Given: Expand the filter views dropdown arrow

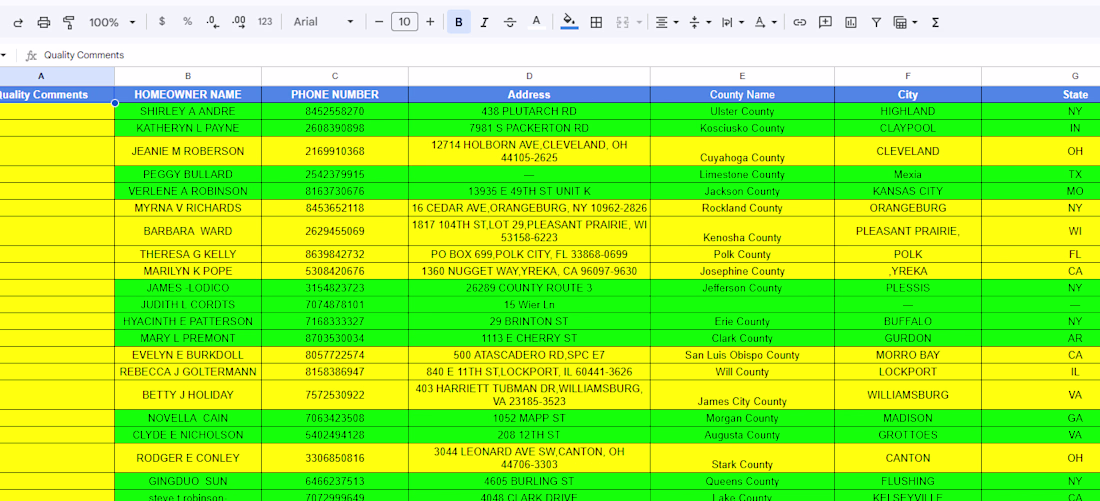Looking at the screenshot, I should point(915,22).
